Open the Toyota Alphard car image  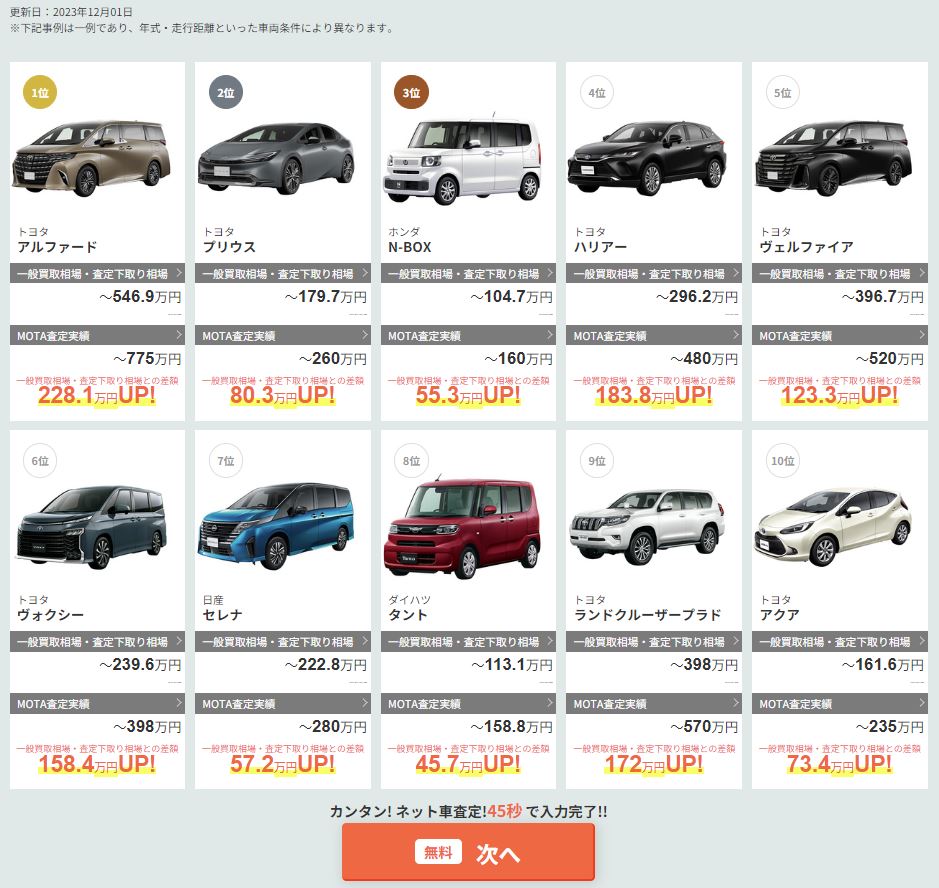tap(91, 157)
